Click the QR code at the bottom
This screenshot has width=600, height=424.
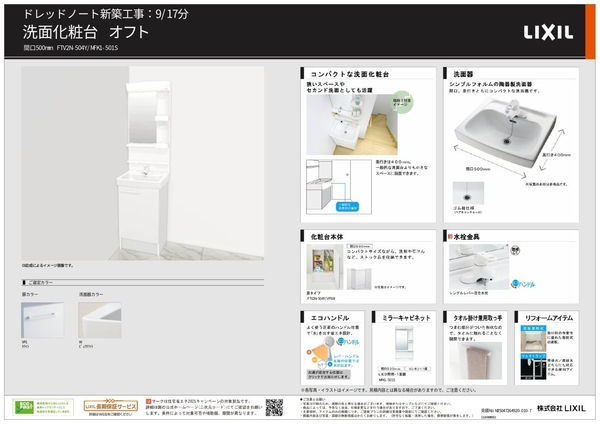tap(274, 407)
